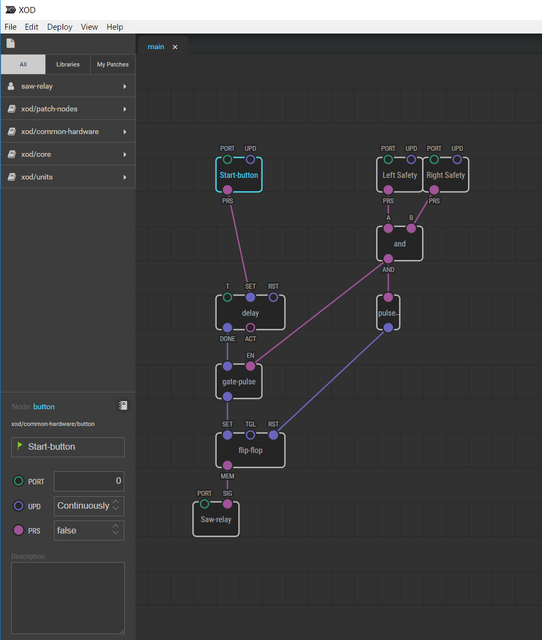542x640 pixels.
Task: Click the PORT value input field
Action: coord(89,481)
